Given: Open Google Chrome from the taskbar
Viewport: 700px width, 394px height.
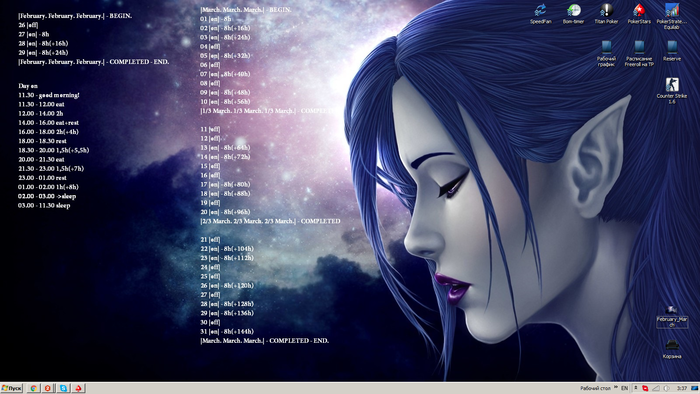Looking at the screenshot, I should pyautogui.click(x=33, y=388).
